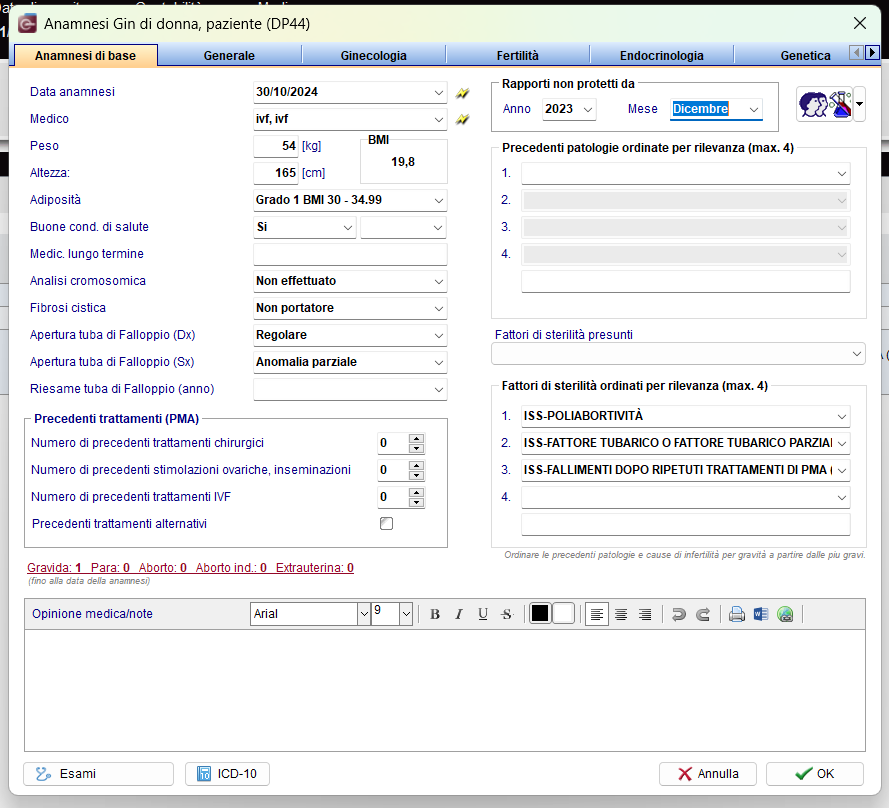
Task: Select the black text color swatch
Action: (540, 614)
